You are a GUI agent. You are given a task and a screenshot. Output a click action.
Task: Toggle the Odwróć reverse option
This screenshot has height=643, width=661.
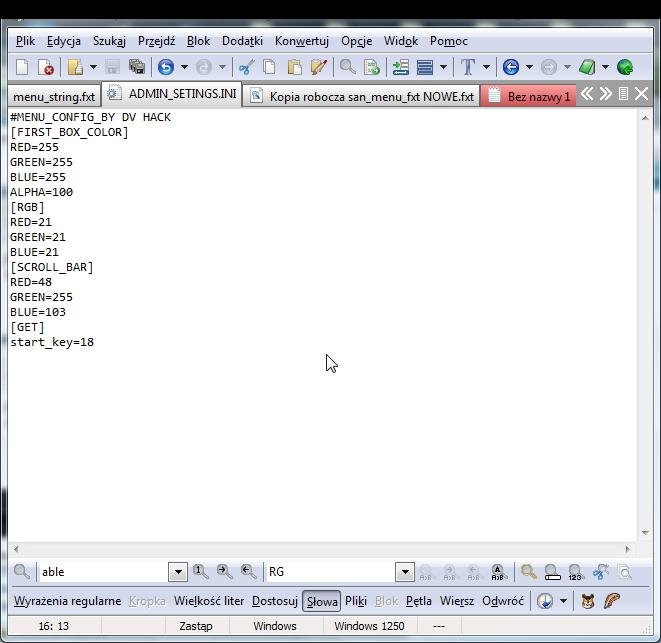[503, 601]
